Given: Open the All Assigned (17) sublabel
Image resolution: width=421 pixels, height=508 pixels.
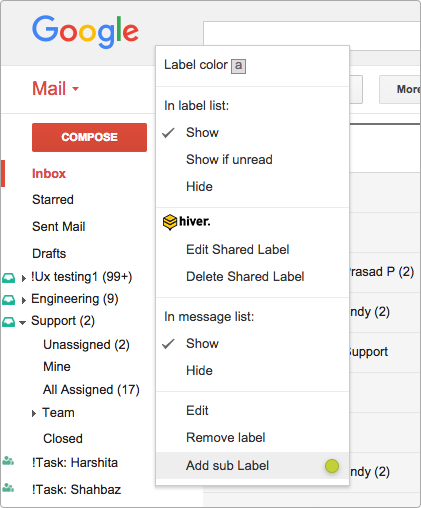Looking at the screenshot, I should 91,390.
